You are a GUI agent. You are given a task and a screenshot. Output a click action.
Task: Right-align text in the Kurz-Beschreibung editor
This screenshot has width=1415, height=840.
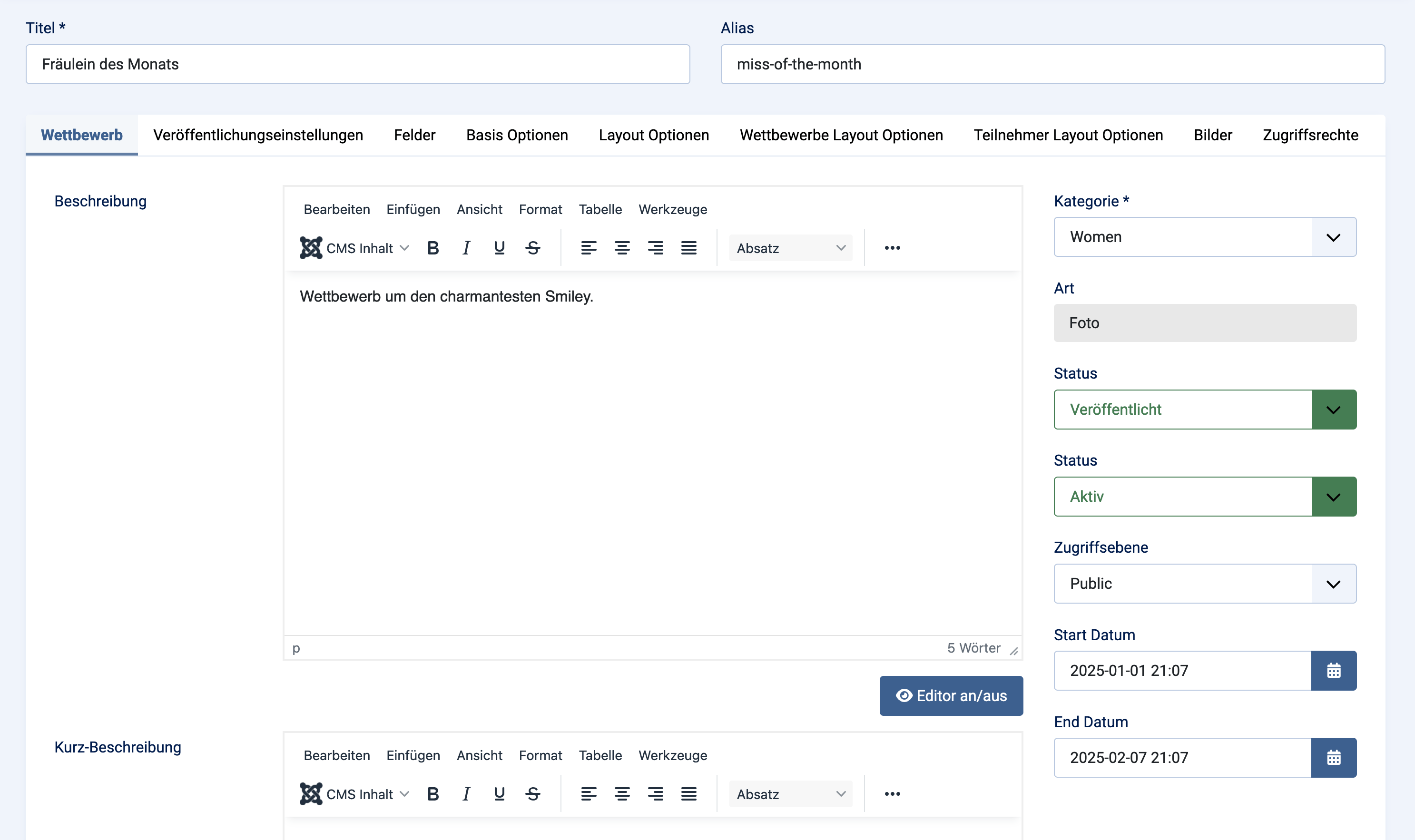pyautogui.click(x=655, y=793)
